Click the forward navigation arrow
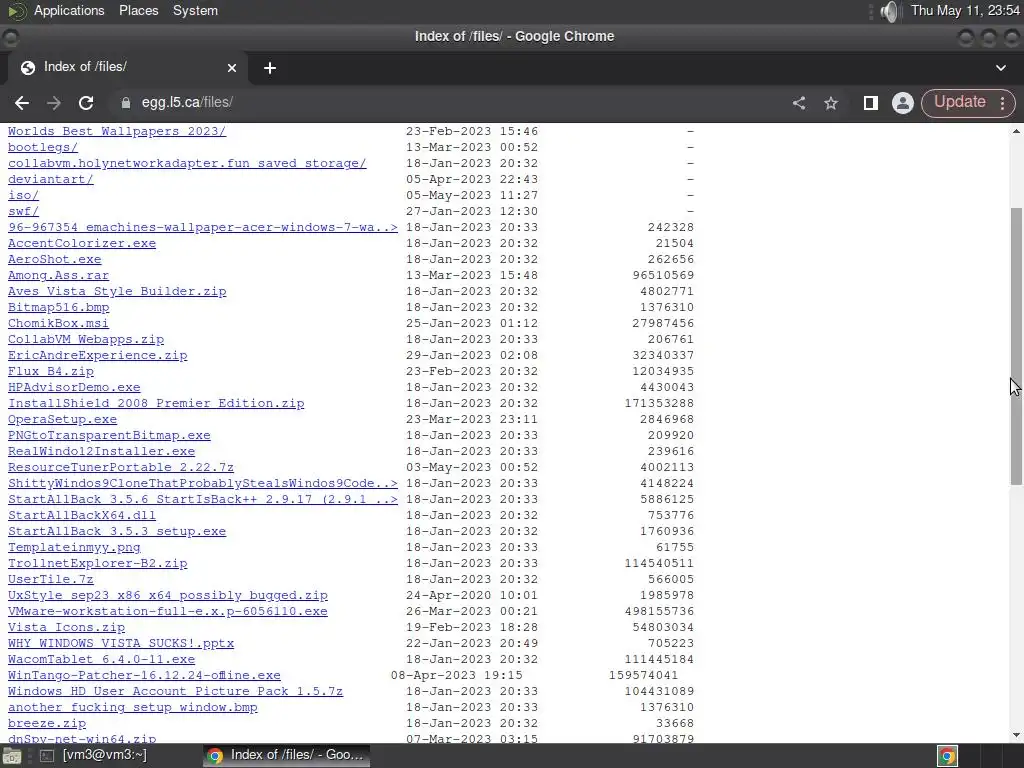This screenshot has height=768, width=1024. point(54,103)
